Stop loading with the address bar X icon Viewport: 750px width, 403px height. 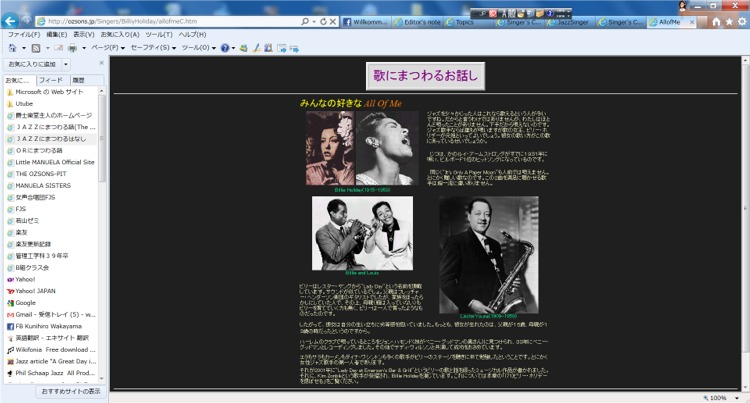coord(332,22)
